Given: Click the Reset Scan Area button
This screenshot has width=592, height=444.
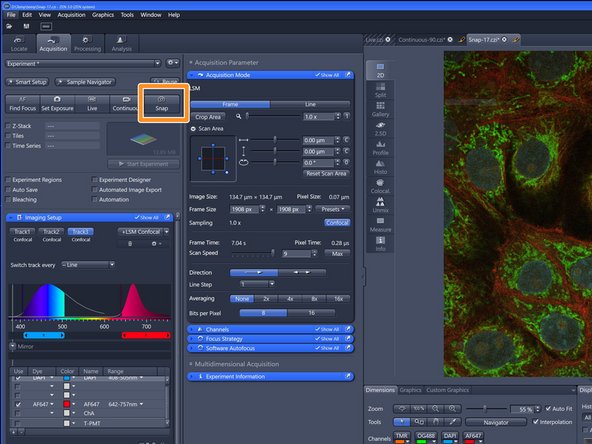Looking at the screenshot, I should pyautogui.click(x=326, y=174).
